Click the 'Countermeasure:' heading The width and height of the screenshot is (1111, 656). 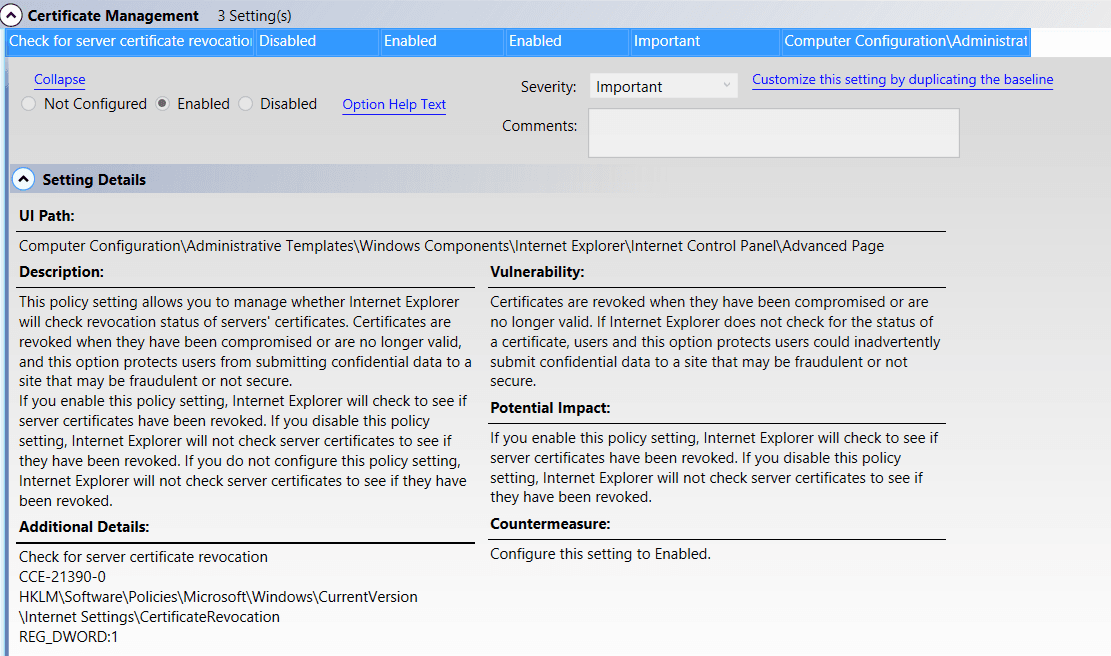pos(550,524)
